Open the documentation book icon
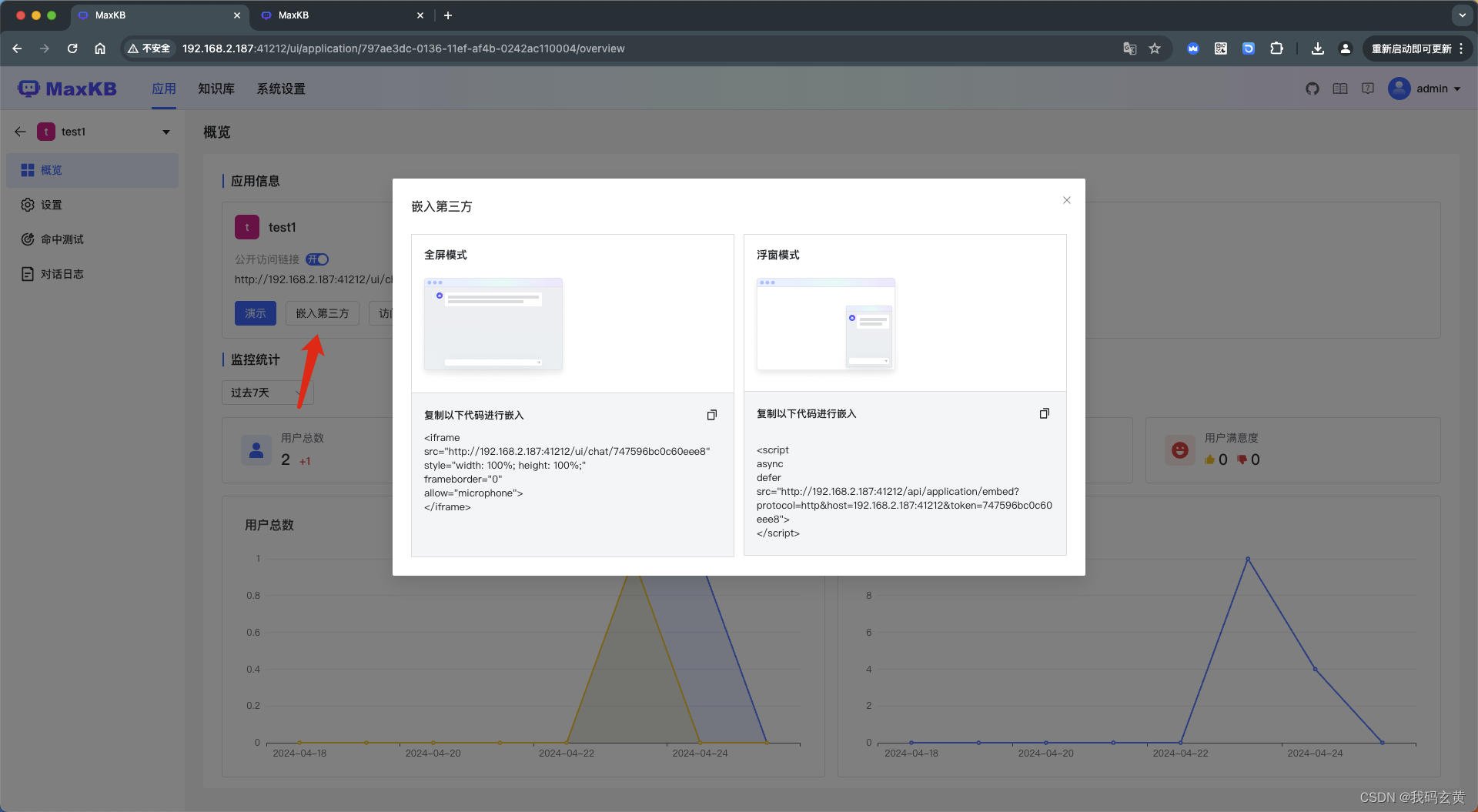1478x812 pixels. (1340, 89)
